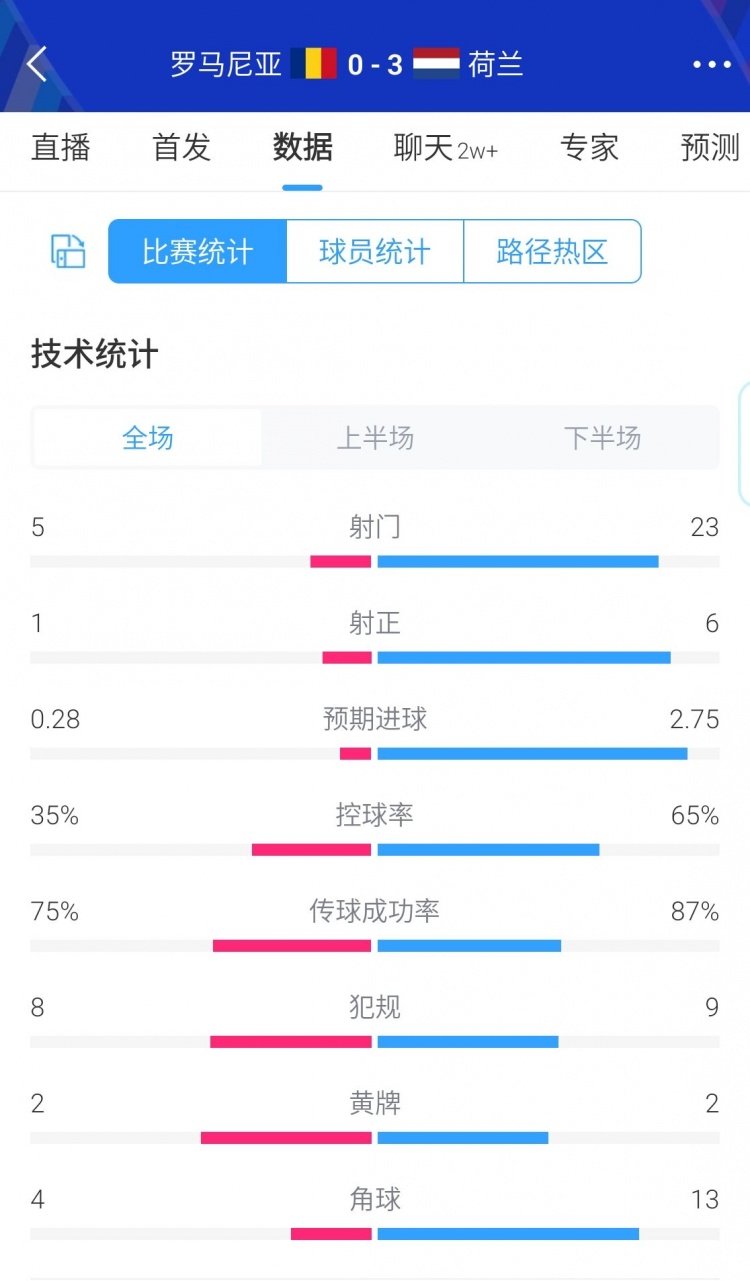750x1281 pixels.
Task: Select the 比赛统计 segment
Action: pyautogui.click(x=198, y=252)
